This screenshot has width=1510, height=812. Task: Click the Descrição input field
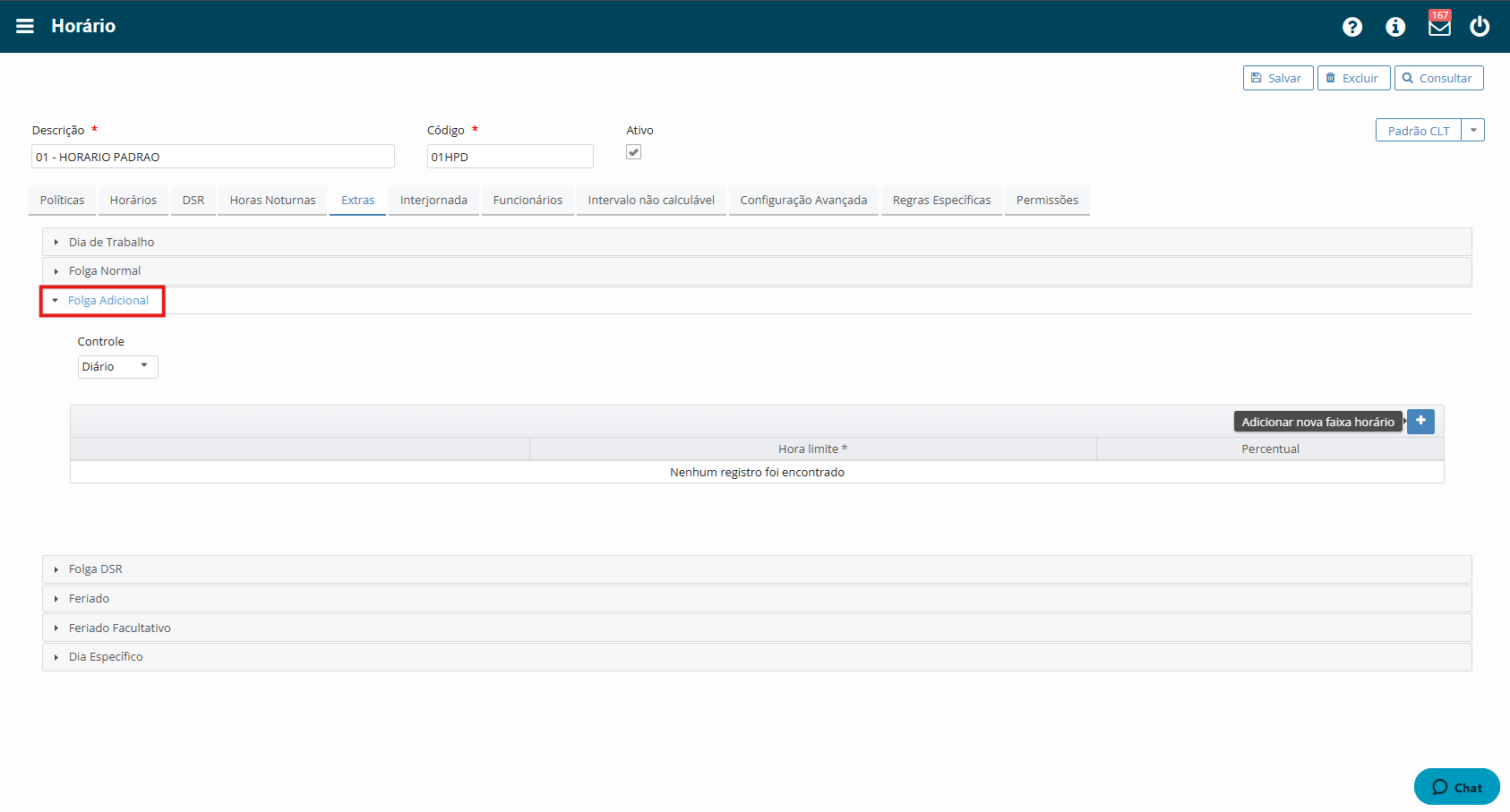click(213, 157)
